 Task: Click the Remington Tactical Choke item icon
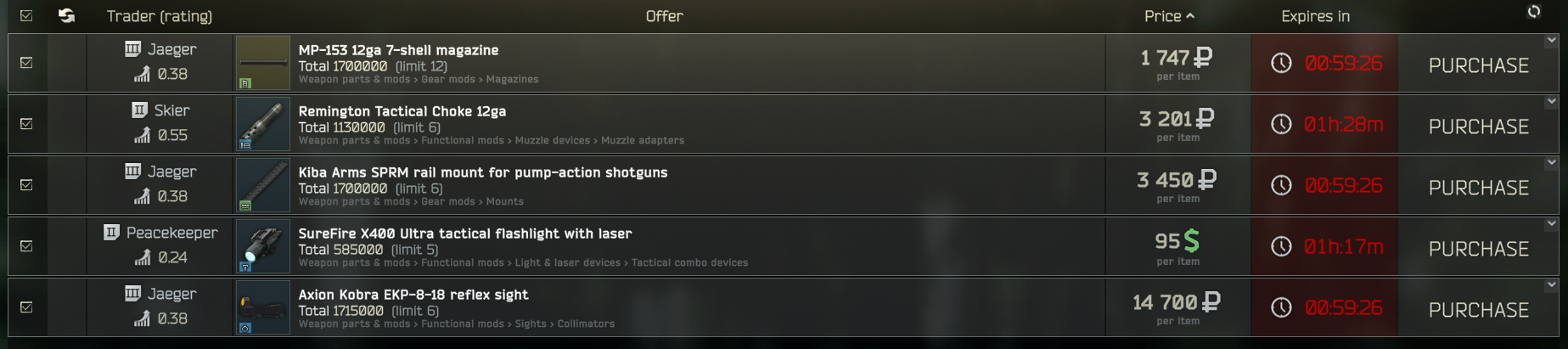point(263,124)
